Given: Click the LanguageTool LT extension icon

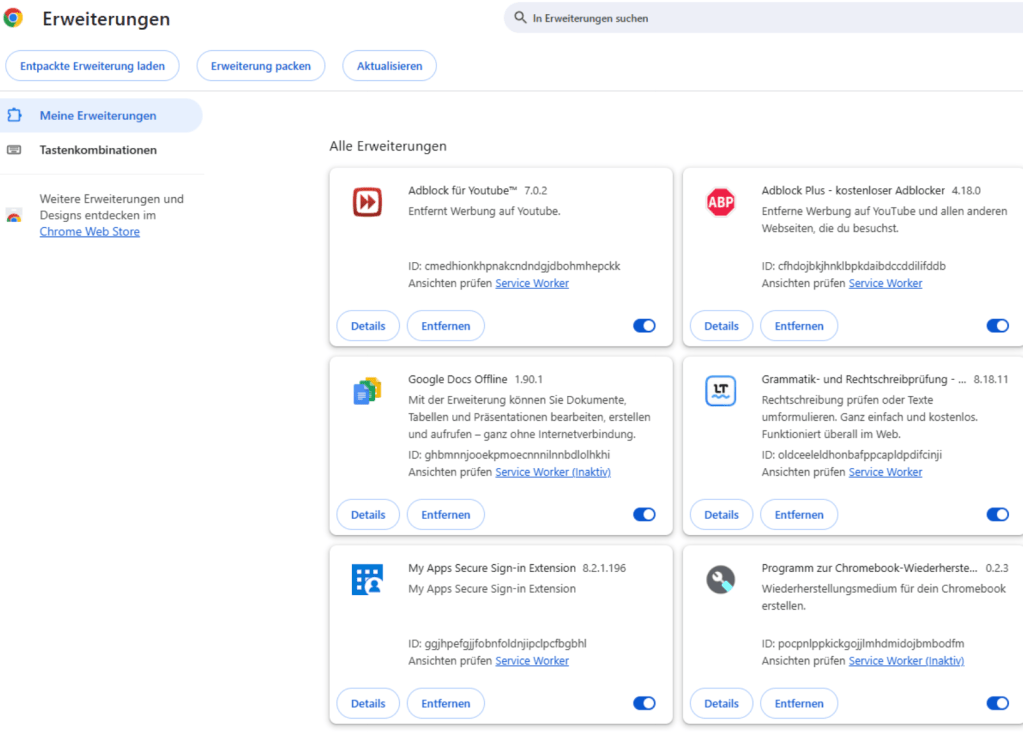Looking at the screenshot, I should [x=720, y=391].
